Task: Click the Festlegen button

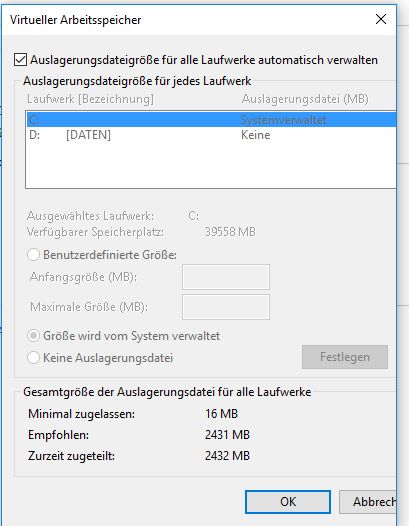Action: tap(345, 357)
